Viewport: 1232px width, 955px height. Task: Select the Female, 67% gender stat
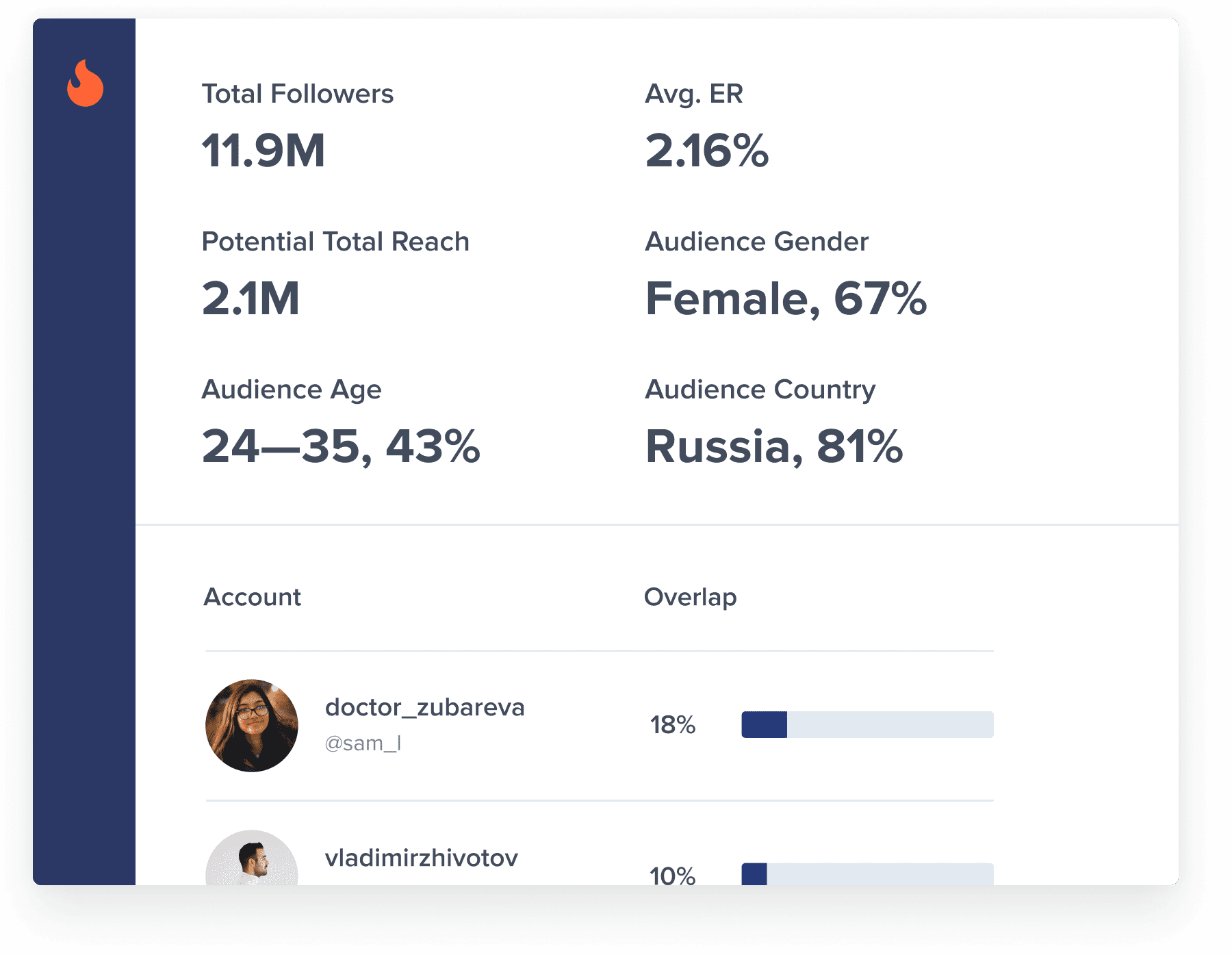tap(786, 298)
